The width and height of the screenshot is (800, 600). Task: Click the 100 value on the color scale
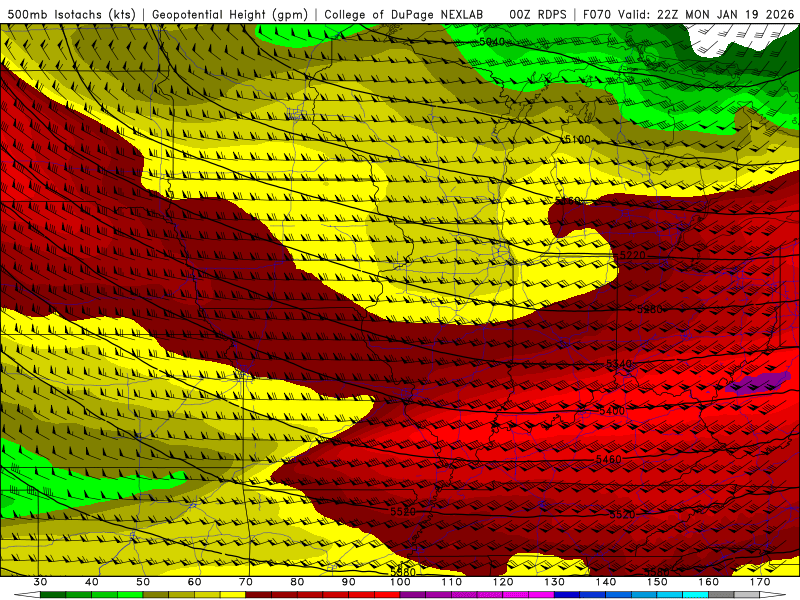pyautogui.click(x=400, y=582)
